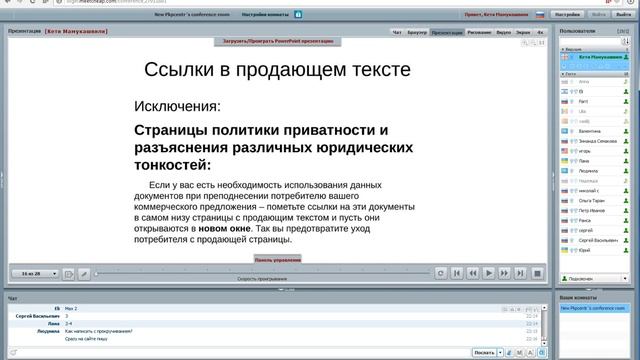The height and width of the screenshot is (360, 640).
Task: Click the flag icon next to Юрий
Action: 564,250
